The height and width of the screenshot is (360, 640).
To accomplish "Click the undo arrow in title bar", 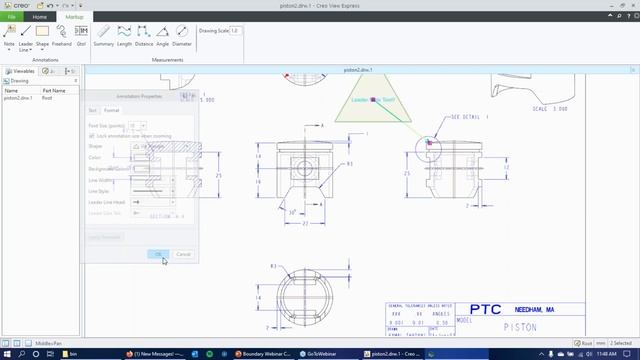I will (x=50, y=6).
